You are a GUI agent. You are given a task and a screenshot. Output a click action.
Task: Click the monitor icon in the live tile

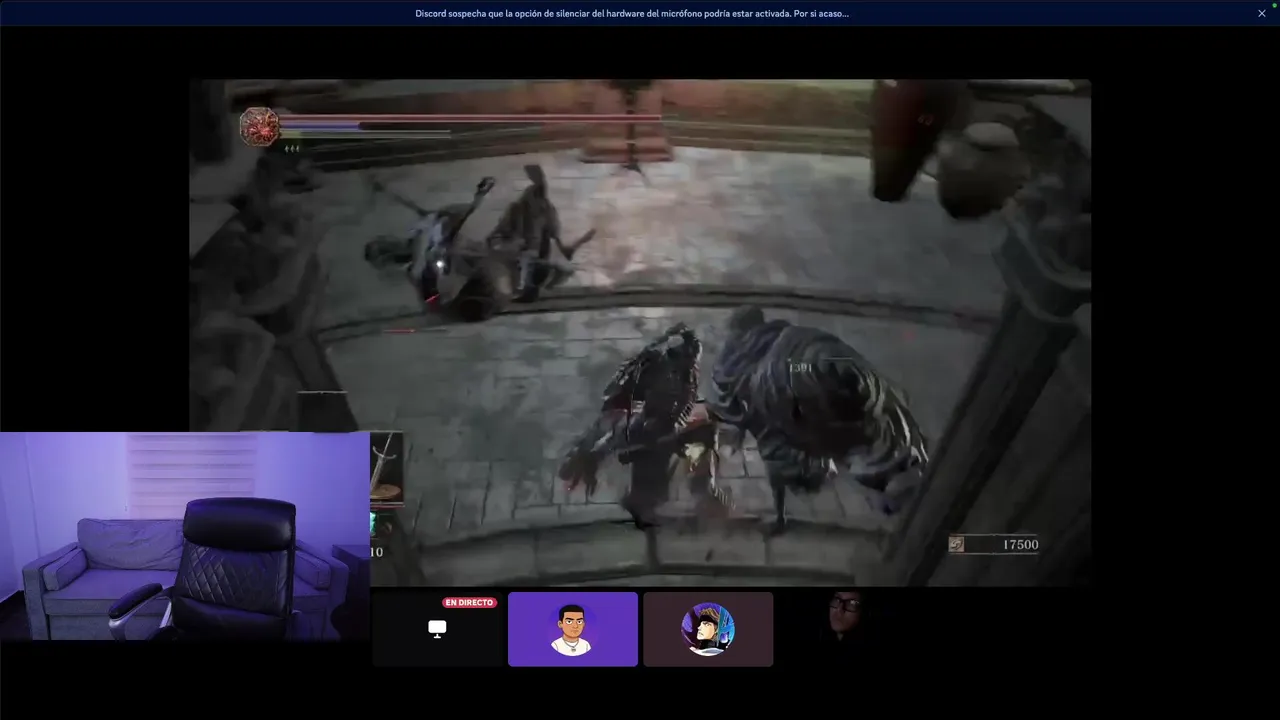coord(437,629)
